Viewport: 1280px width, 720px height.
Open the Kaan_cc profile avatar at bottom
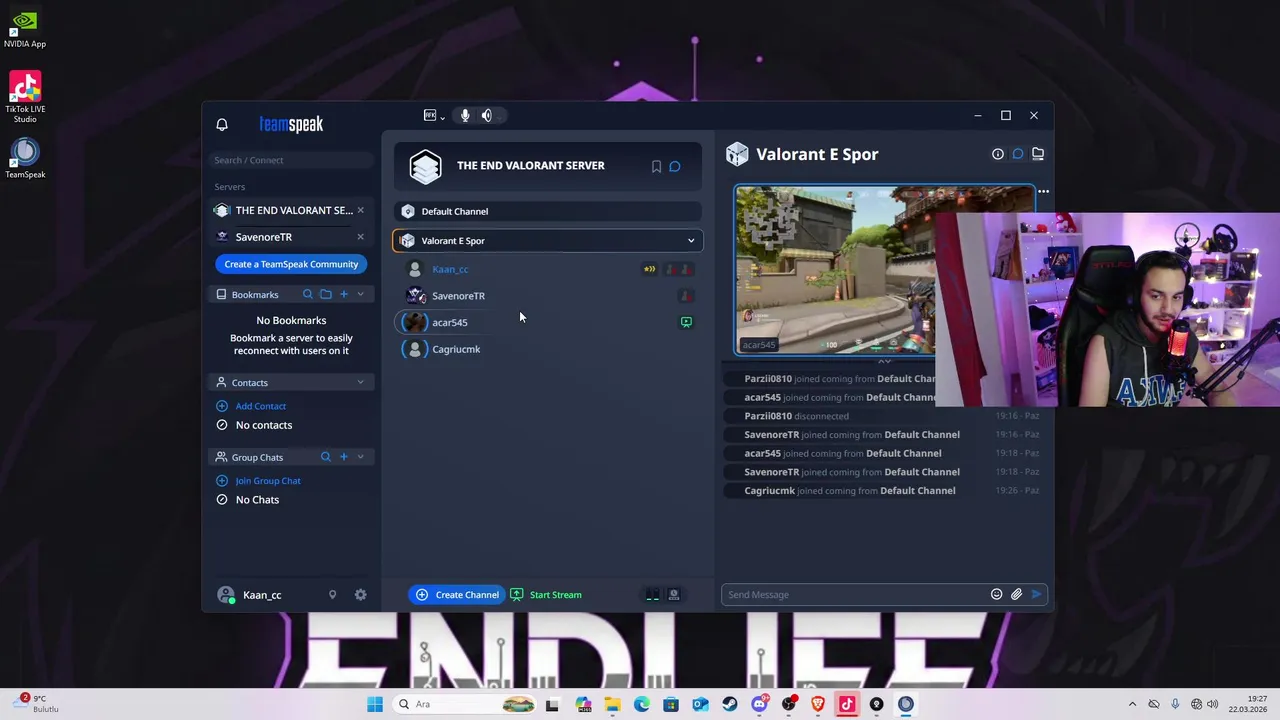coord(226,595)
